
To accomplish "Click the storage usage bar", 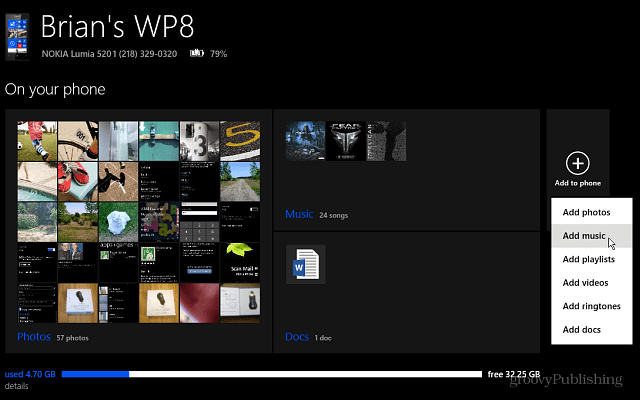I will pyautogui.click(x=271, y=374).
